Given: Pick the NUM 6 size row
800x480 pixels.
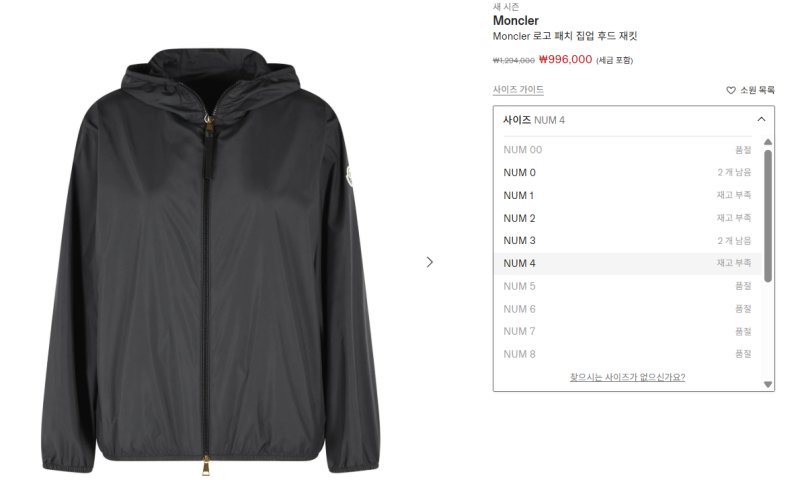Looking at the screenshot, I should click(628, 309).
